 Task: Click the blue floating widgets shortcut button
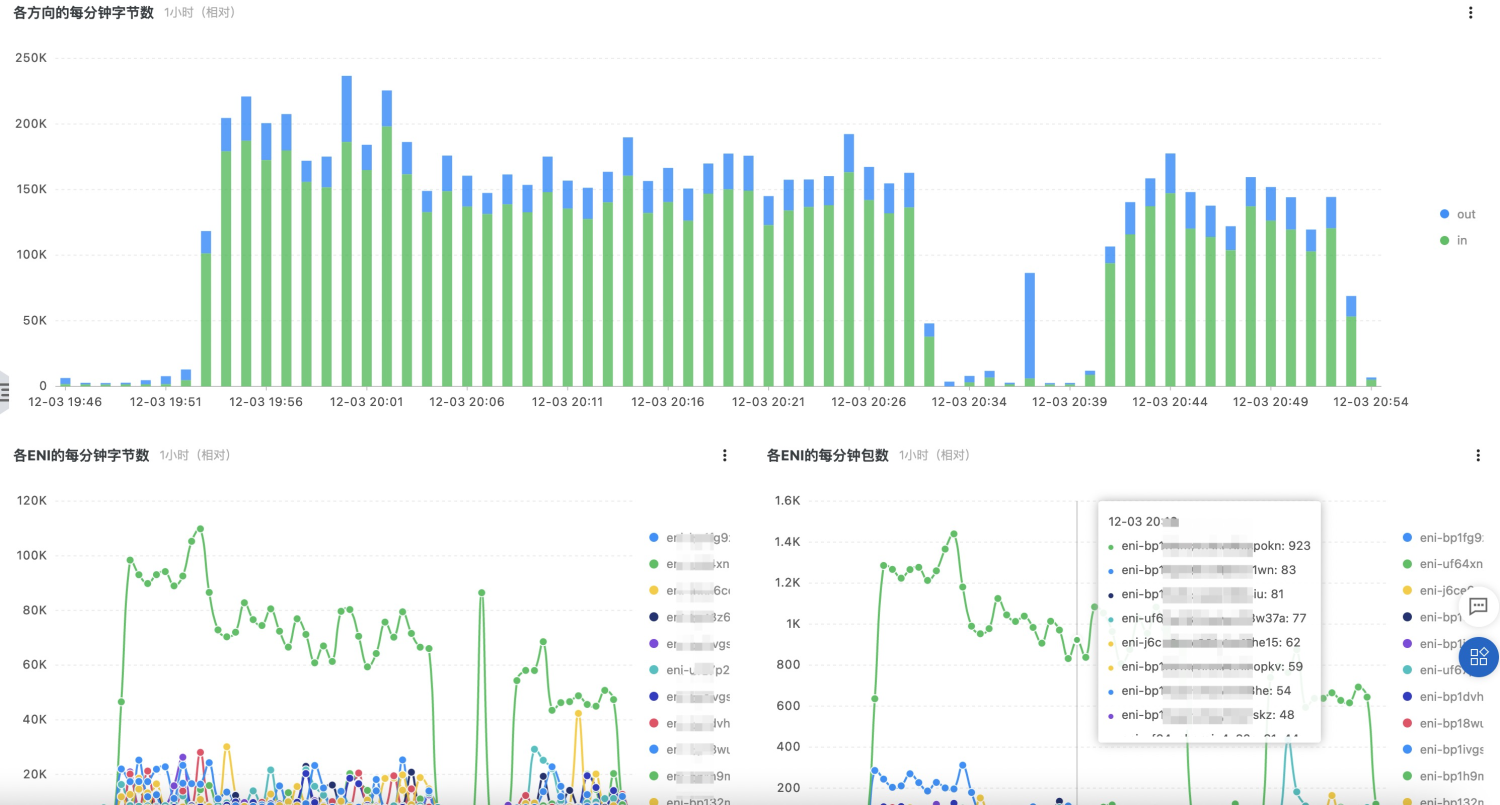click(x=1478, y=655)
